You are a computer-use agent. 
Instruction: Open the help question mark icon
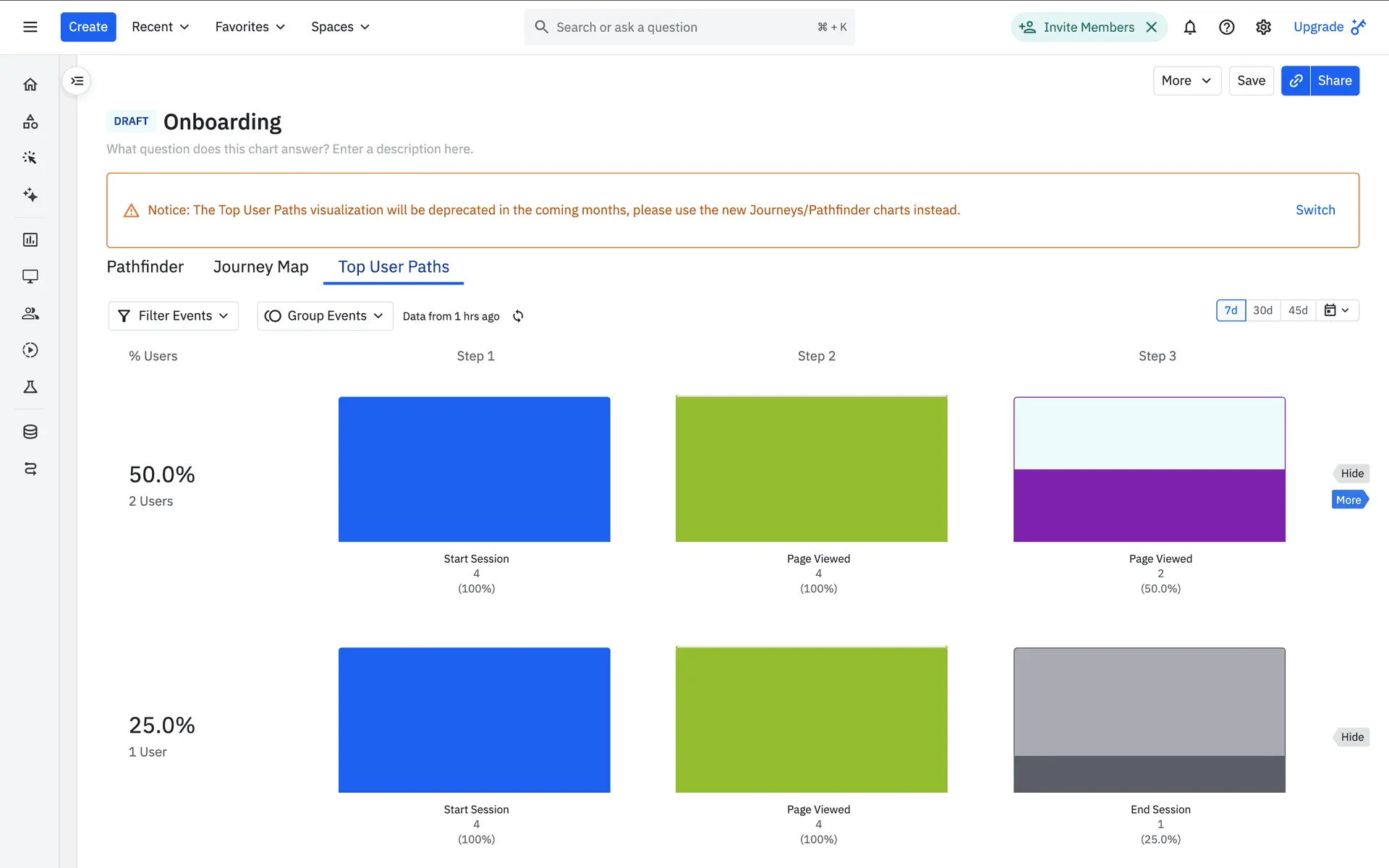pos(1226,27)
